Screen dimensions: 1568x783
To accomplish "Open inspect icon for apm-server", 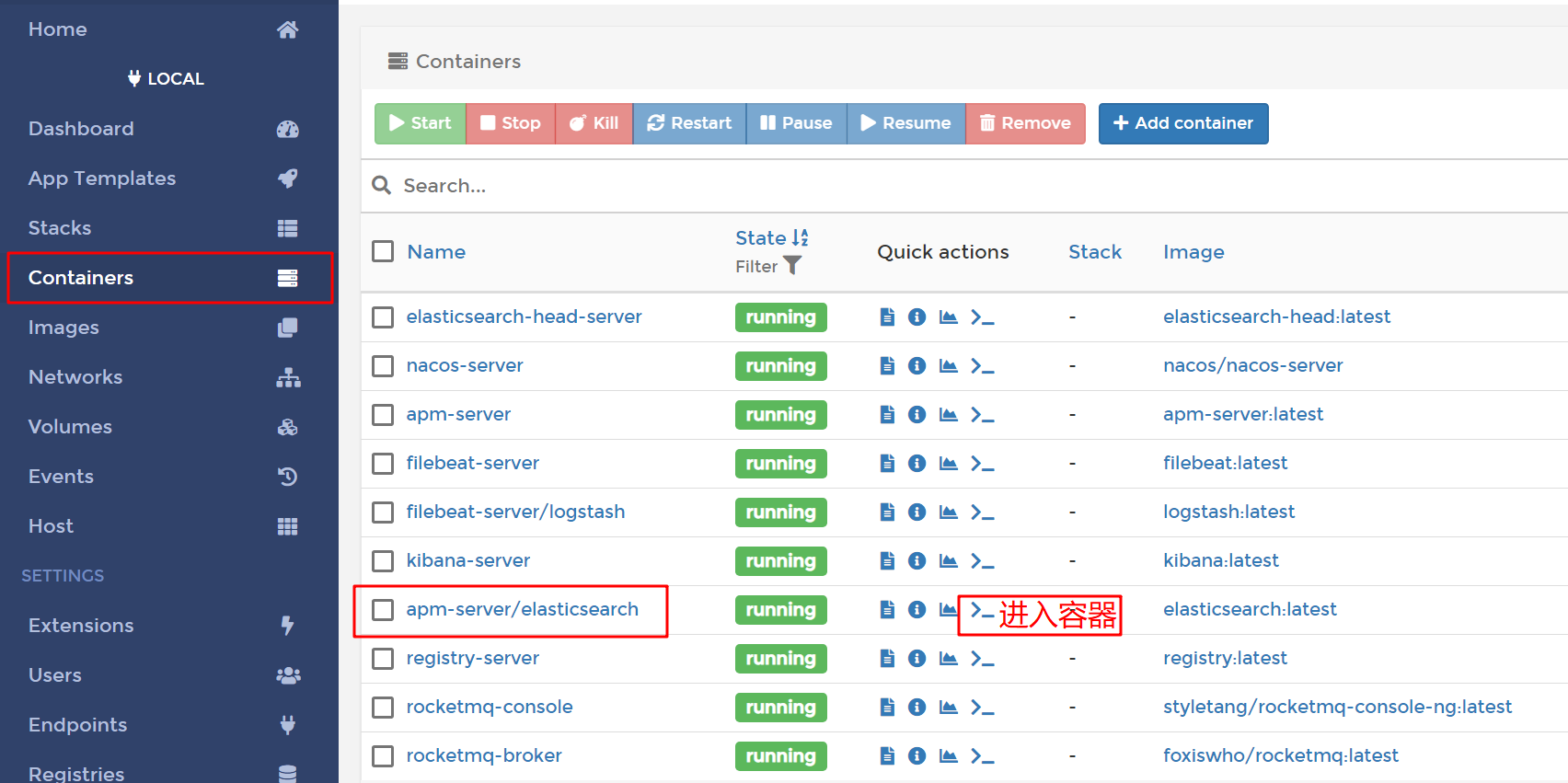I will pos(917,415).
